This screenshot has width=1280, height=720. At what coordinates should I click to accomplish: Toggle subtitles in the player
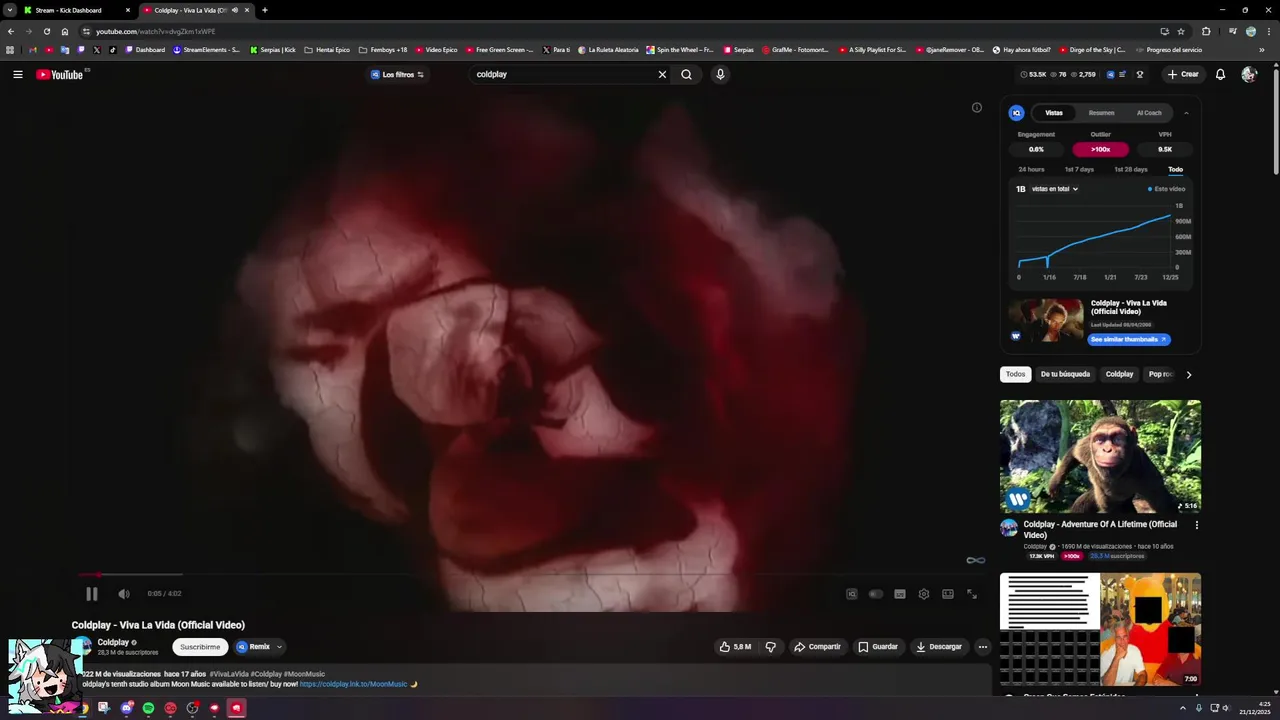click(x=900, y=594)
